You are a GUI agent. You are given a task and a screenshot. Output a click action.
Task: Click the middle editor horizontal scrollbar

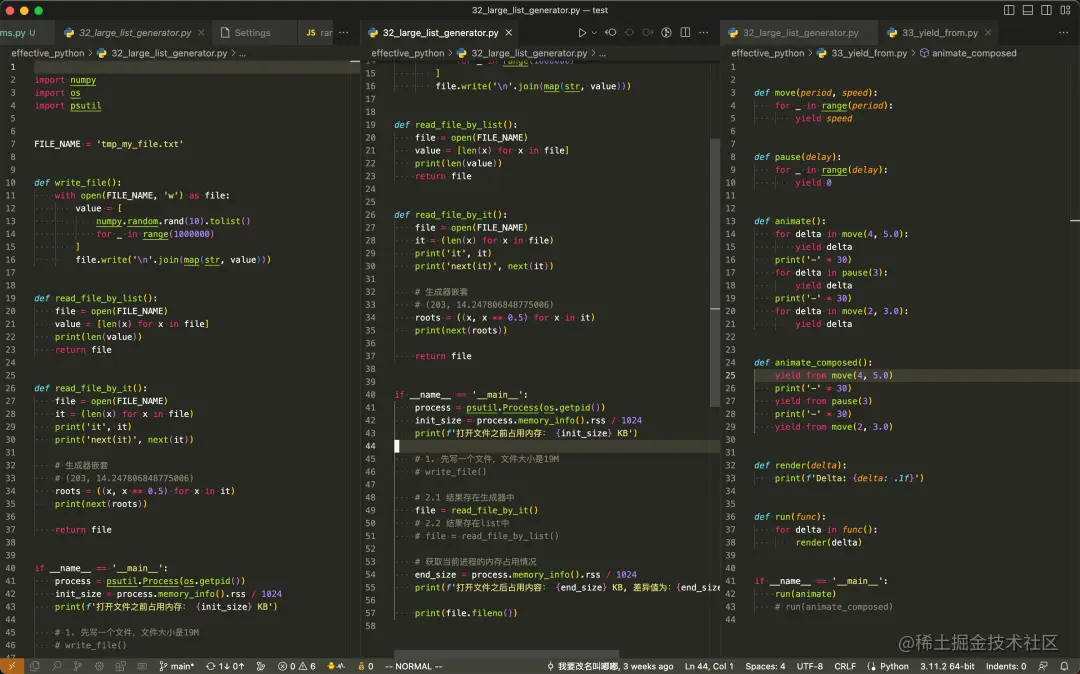tap(506, 653)
